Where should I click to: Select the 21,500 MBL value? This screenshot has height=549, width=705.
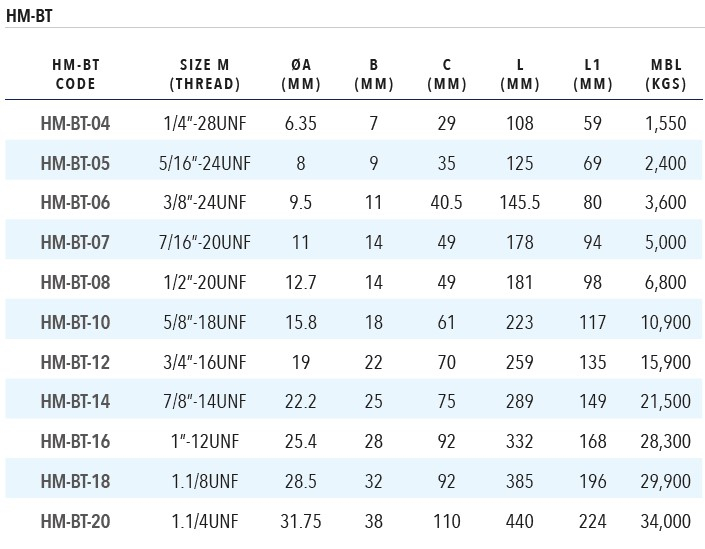pos(666,401)
